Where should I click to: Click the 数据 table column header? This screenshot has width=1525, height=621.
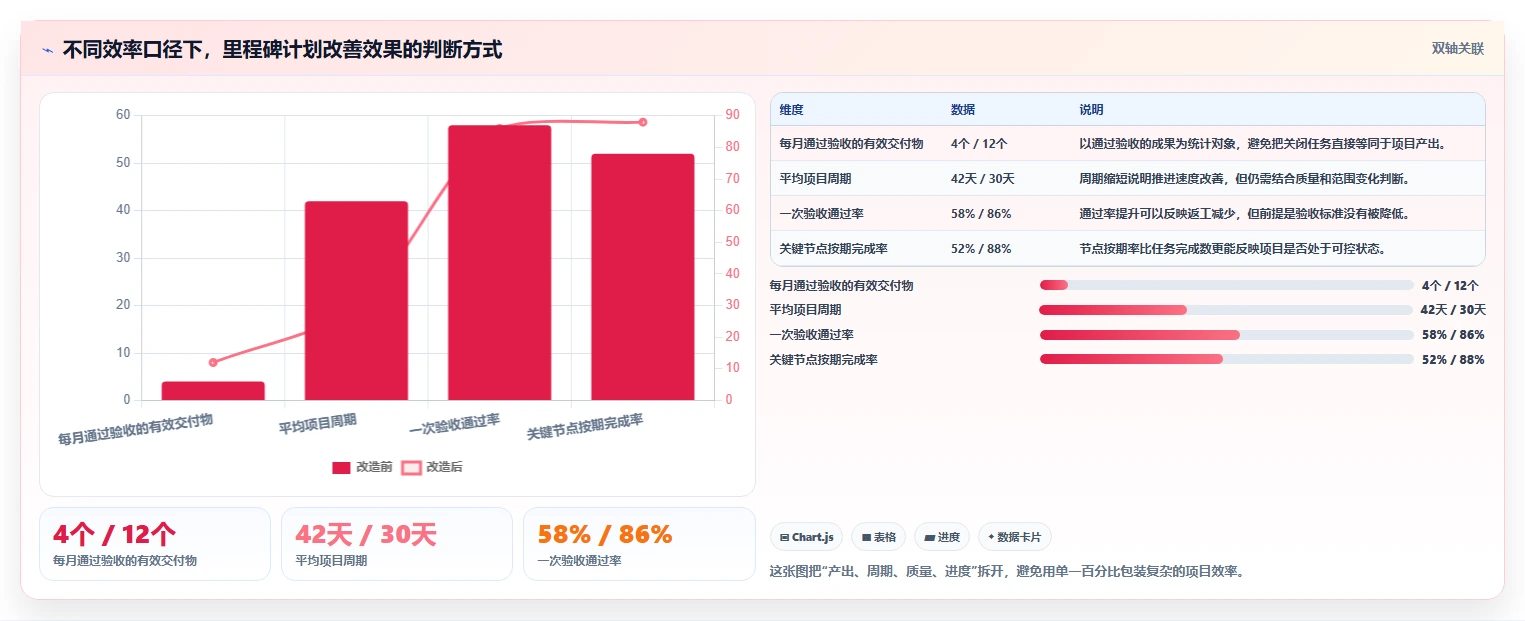[963, 110]
